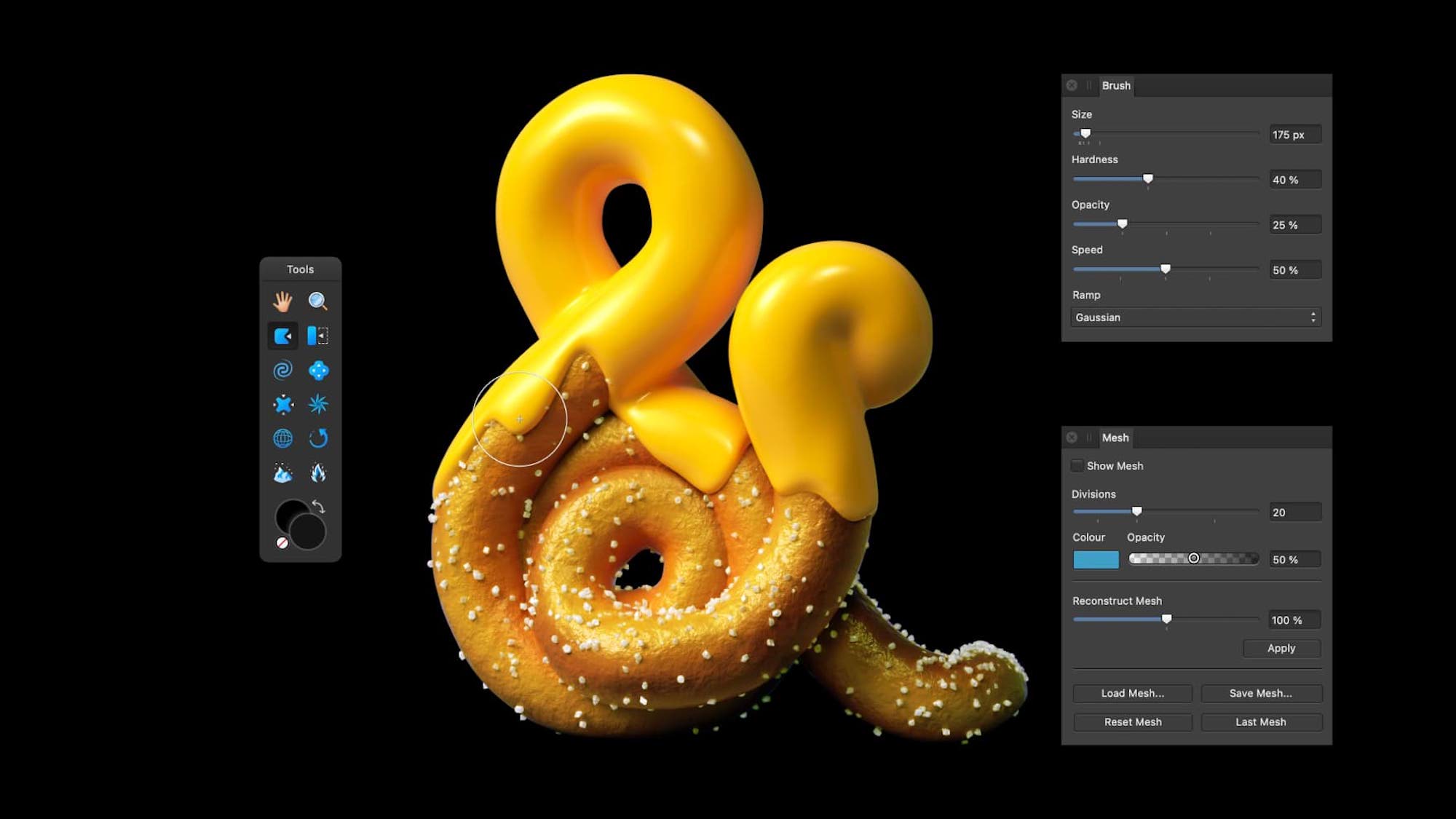Image resolution: width=1456 pixels, height=819 pixels.
Task: Activate the Punch tool
Action: tap(282, 404)
